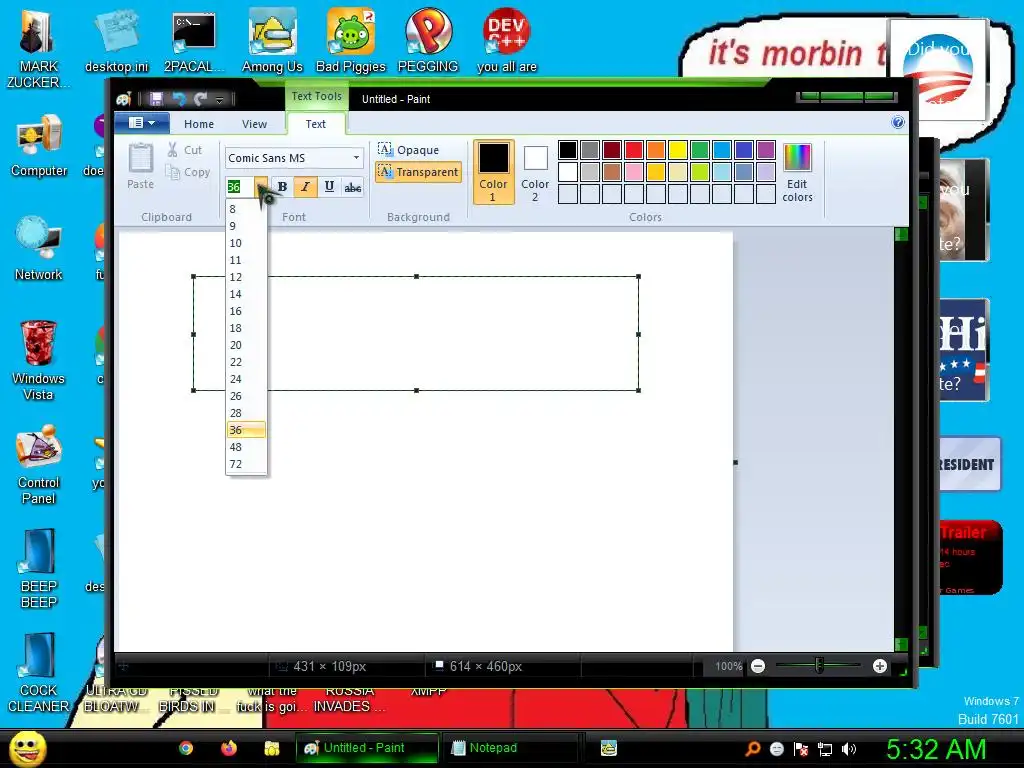Viewport: 1024px width, 768px height.
Task: Select the Text ribbon tab
Action: (315, 124)
